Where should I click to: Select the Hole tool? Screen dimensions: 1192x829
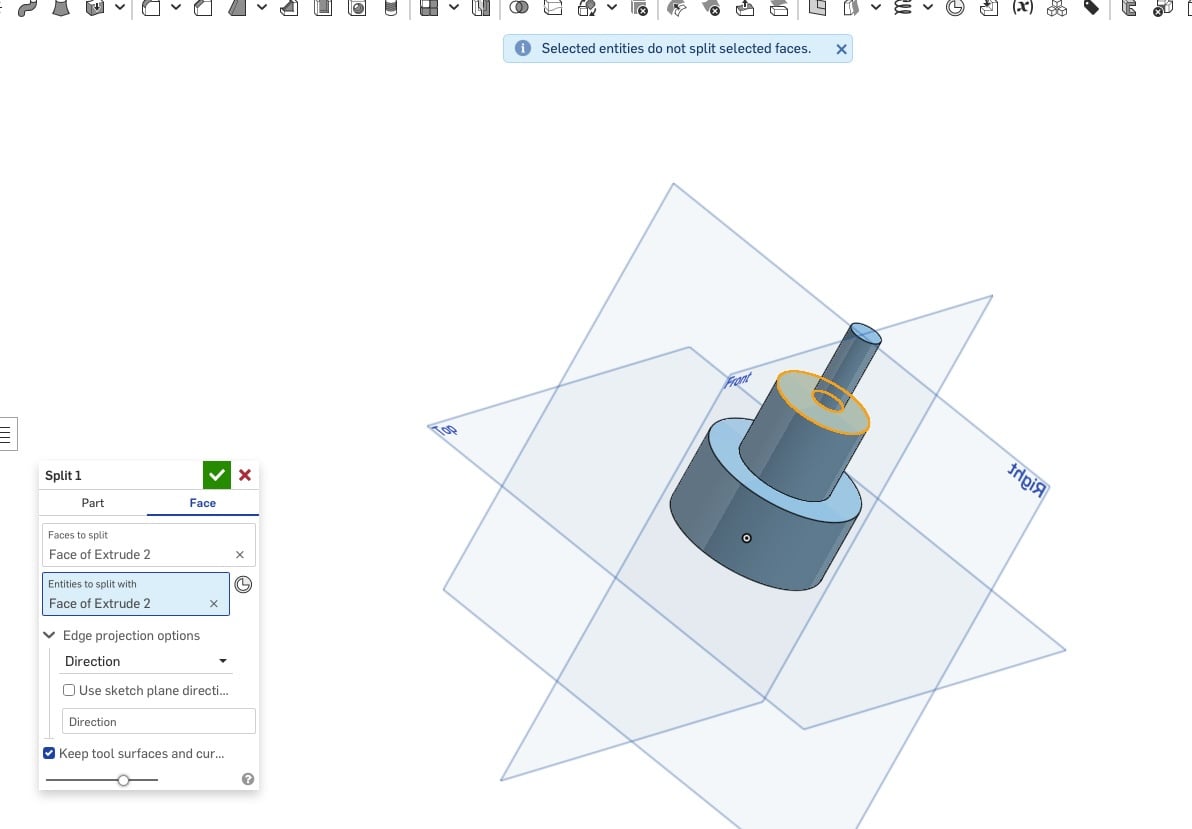(x=357, y=8)
